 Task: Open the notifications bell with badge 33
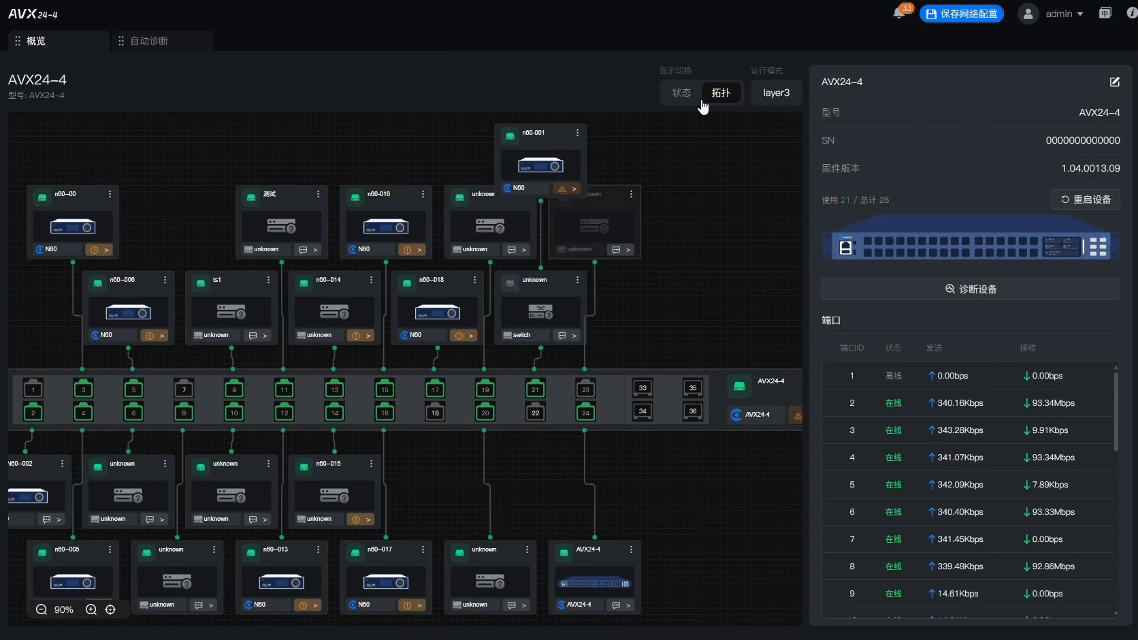point(899,14)
